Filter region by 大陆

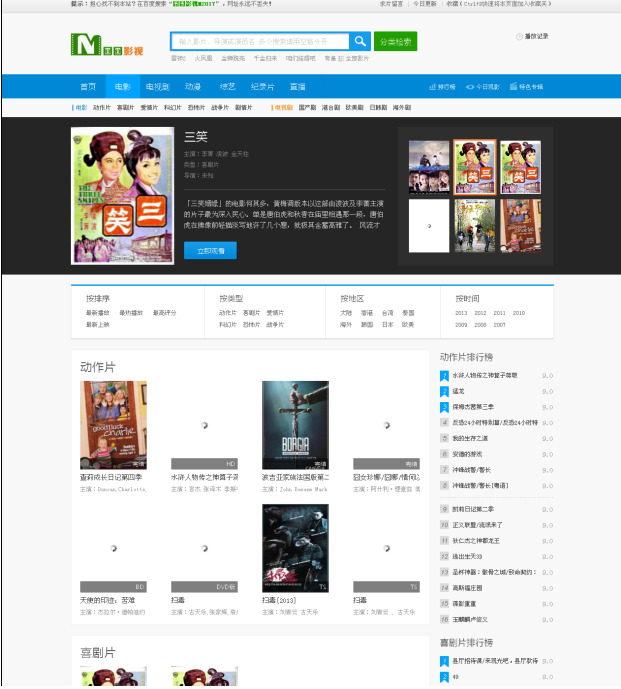(346, 313)
